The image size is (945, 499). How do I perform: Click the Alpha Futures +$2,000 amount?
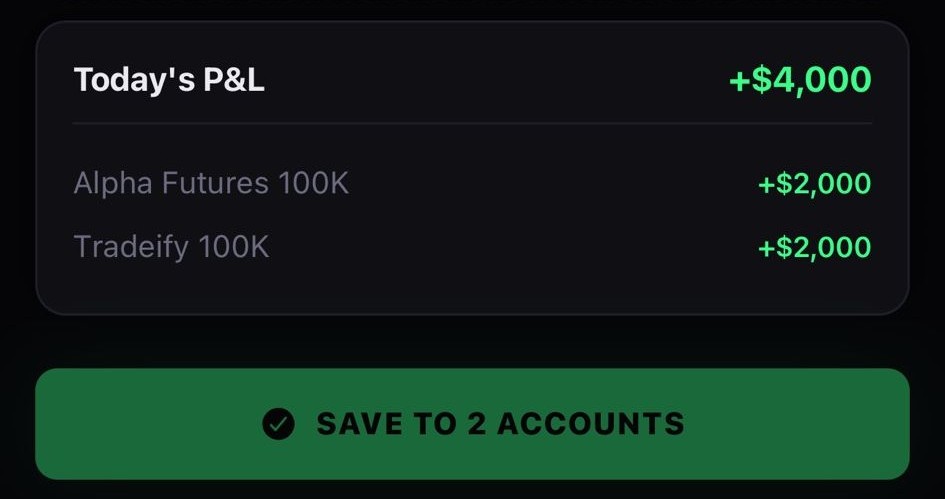pos(814,184)
